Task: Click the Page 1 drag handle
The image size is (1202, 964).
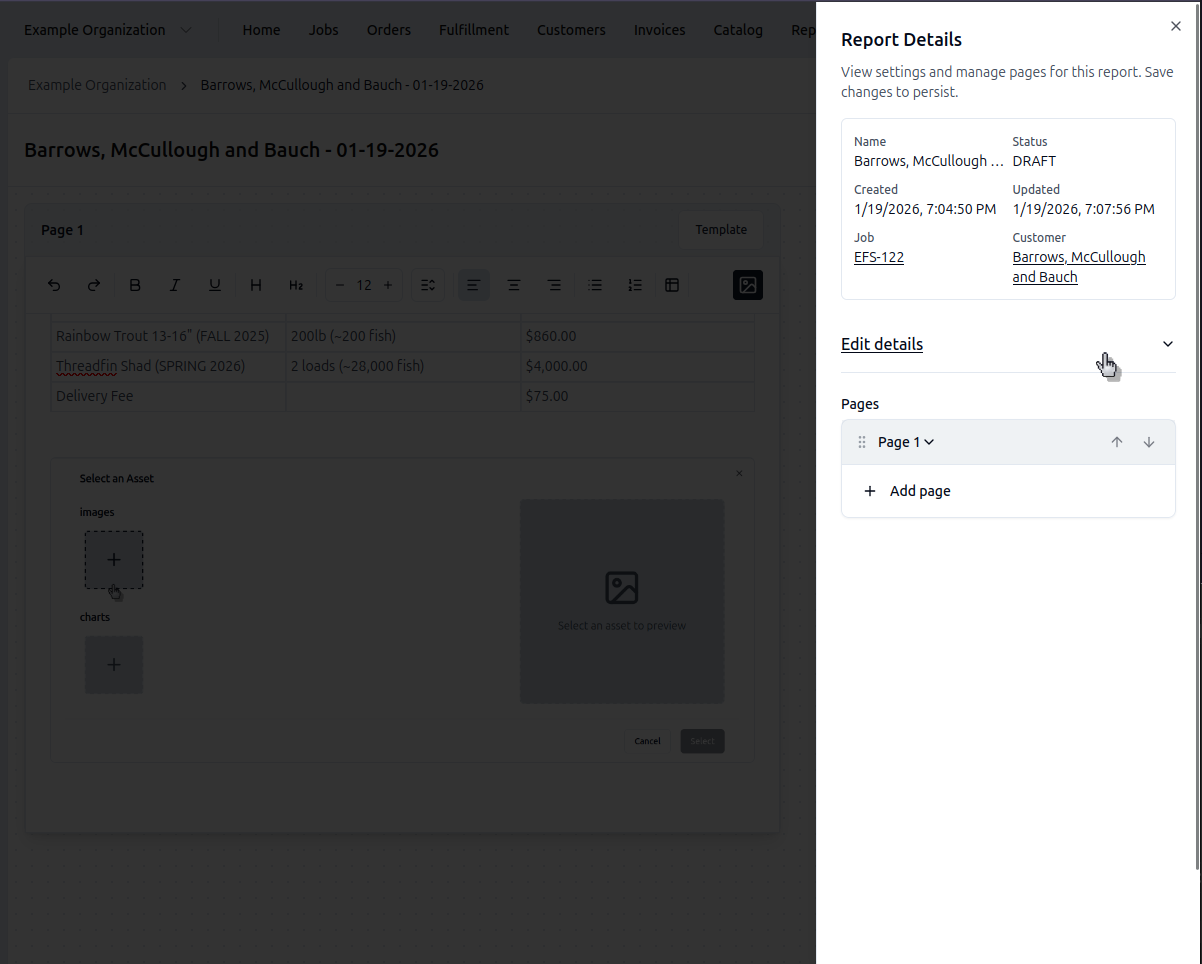Action: (x=862, y=442)
